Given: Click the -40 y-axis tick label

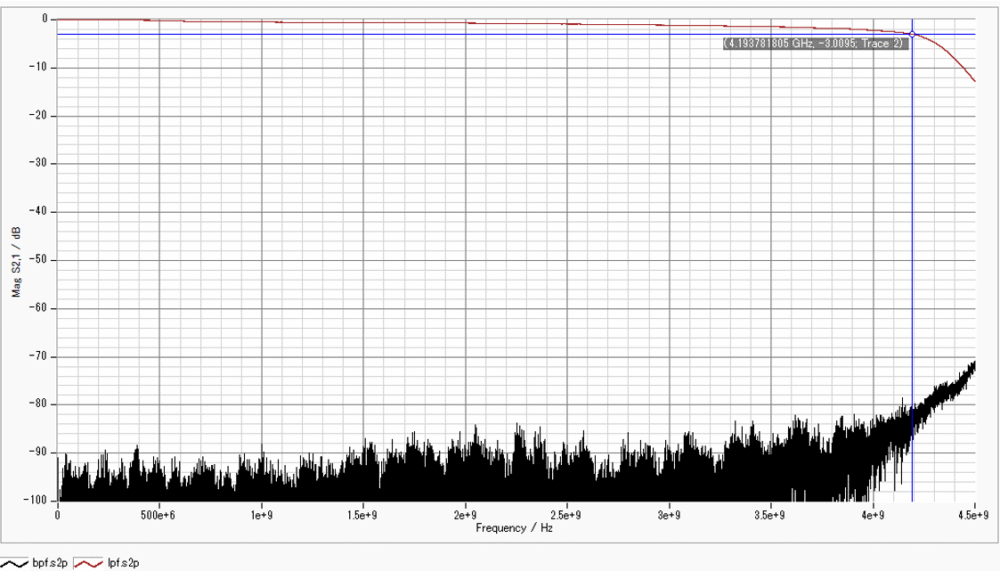Looking at the screenshot, I should pos(40,212).
